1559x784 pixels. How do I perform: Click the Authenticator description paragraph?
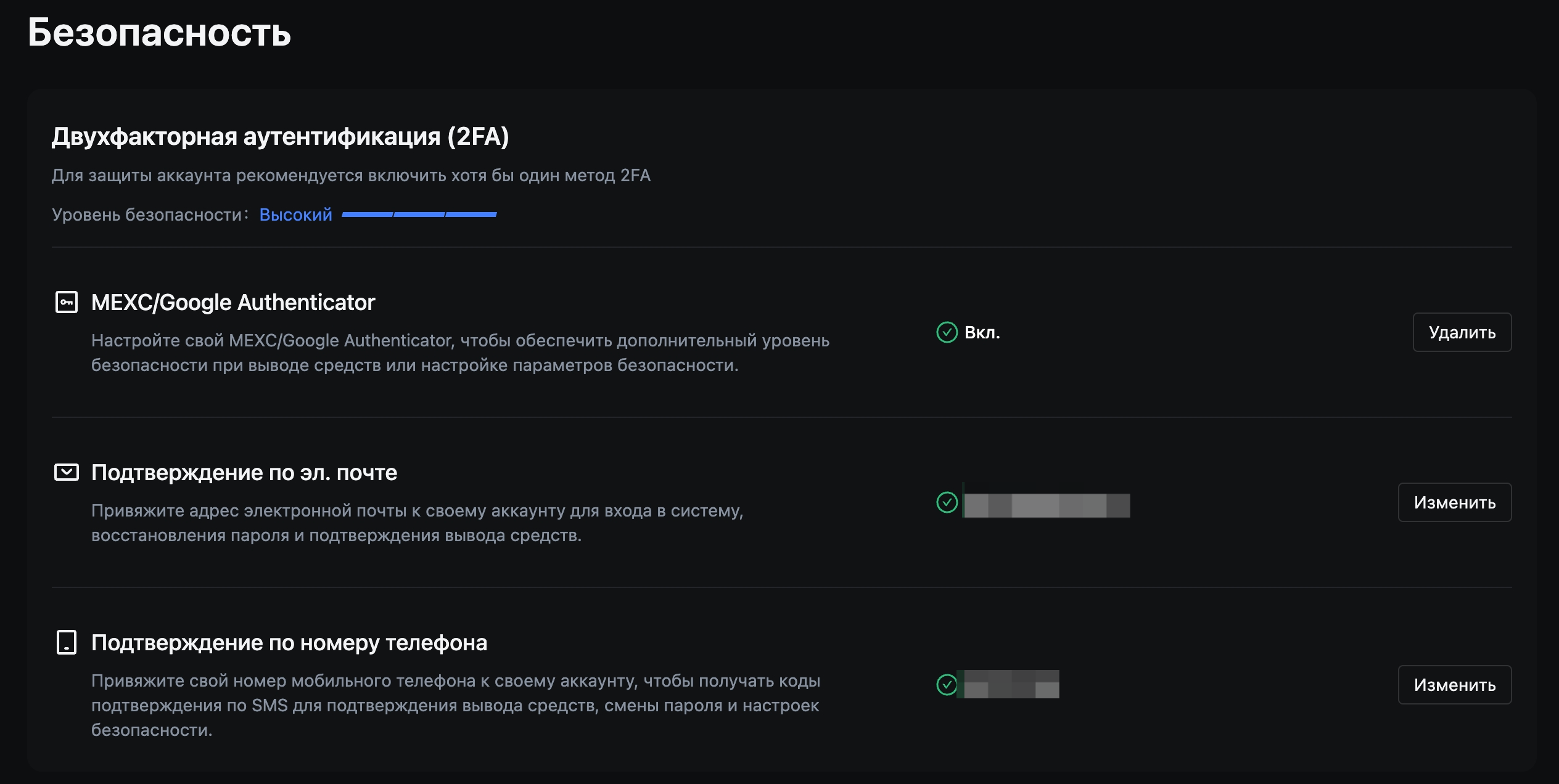460,353
